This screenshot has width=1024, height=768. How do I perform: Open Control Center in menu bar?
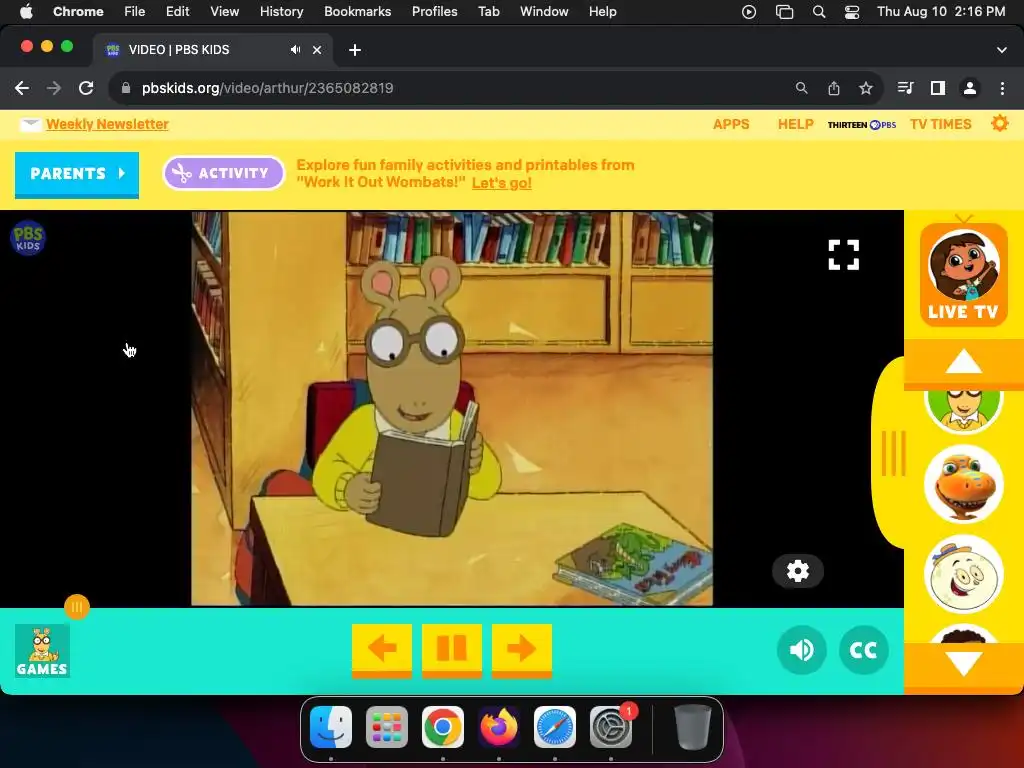(852, 12)
